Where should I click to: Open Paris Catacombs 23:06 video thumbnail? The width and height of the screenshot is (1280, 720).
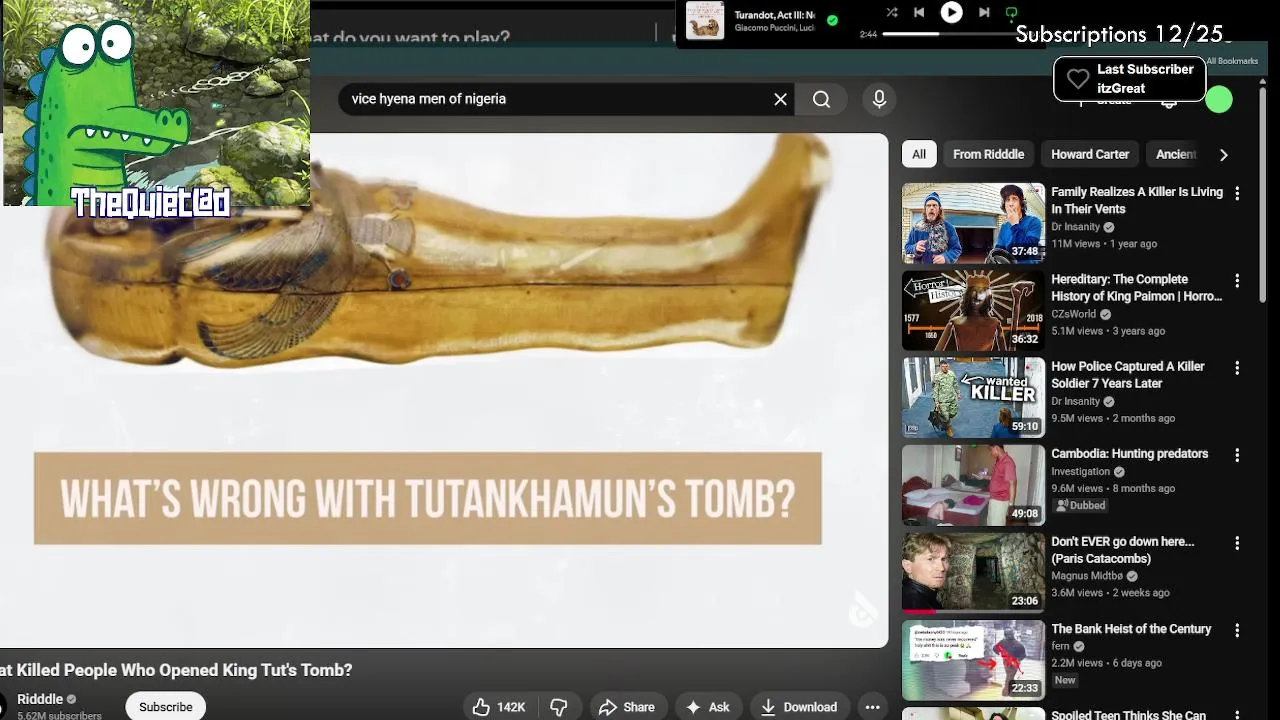click(x=973, y=572)
